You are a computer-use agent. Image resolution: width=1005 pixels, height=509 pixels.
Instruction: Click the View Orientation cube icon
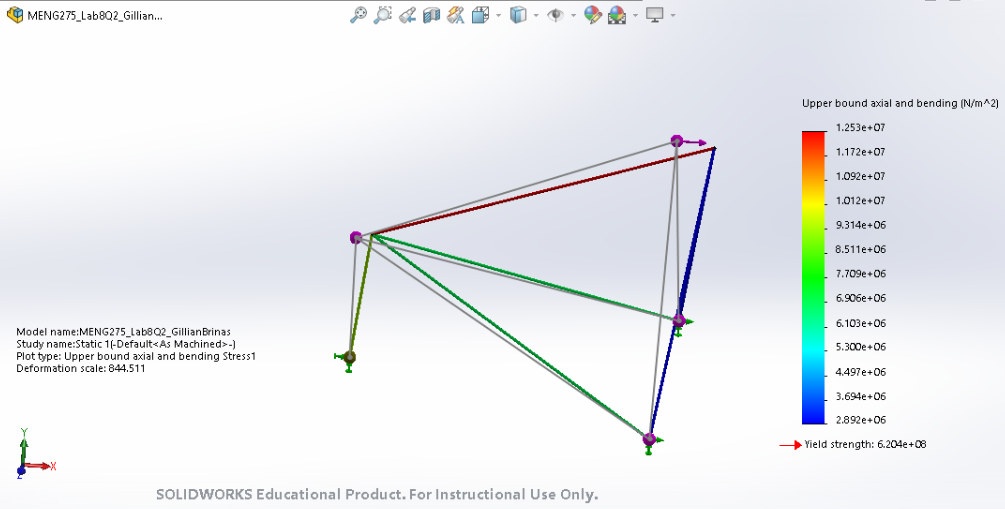pyautogui.click(x=480, y=15)
